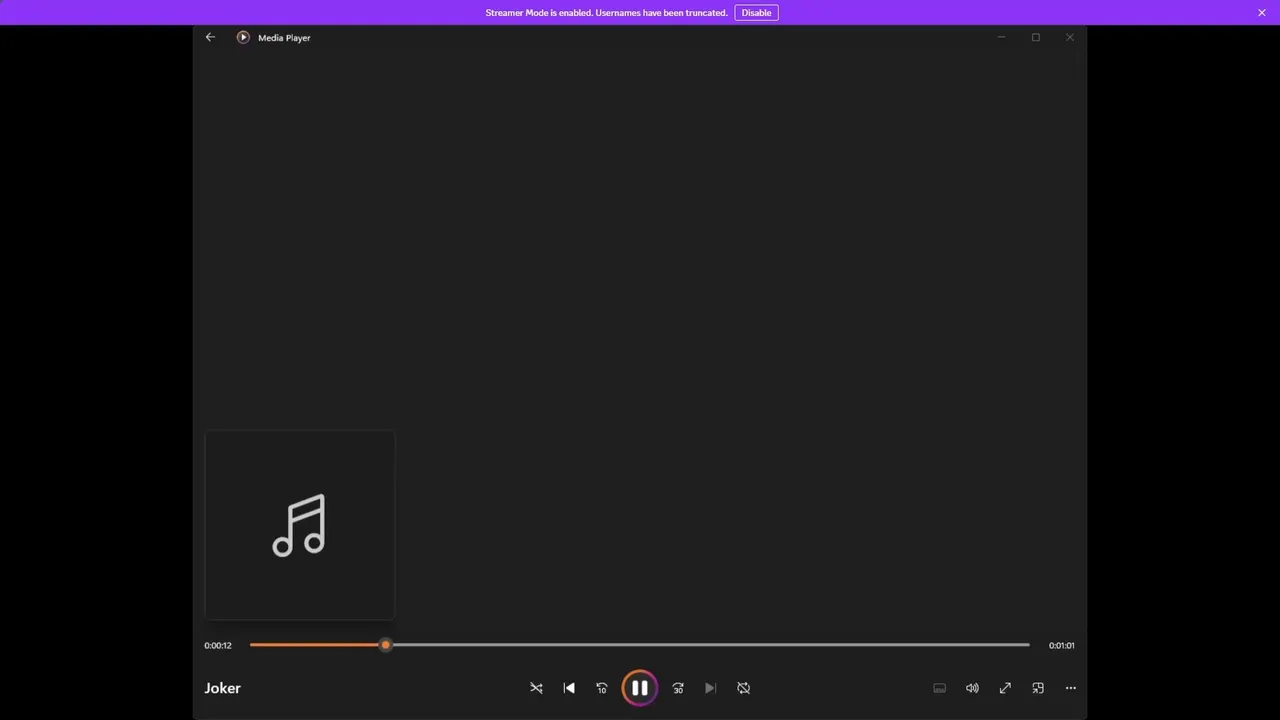Skip back 10 seconds
This screenshot has height=720, width=1280.
click(602, 688)
